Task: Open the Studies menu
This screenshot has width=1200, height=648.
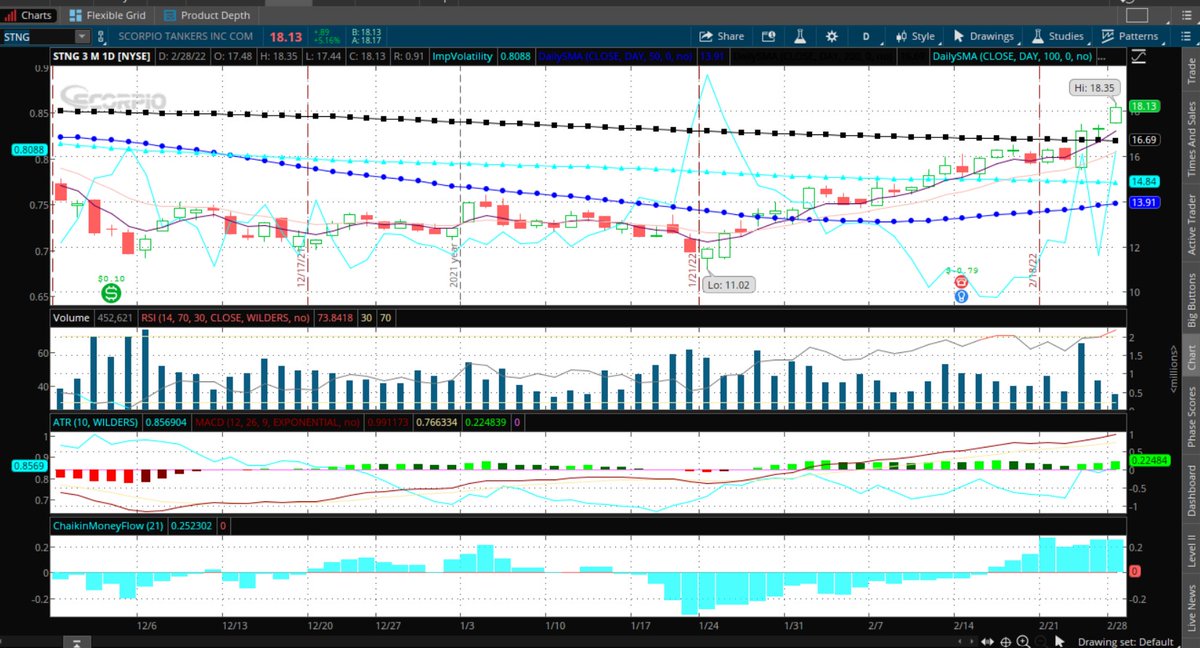Action: click(1060, 36)
